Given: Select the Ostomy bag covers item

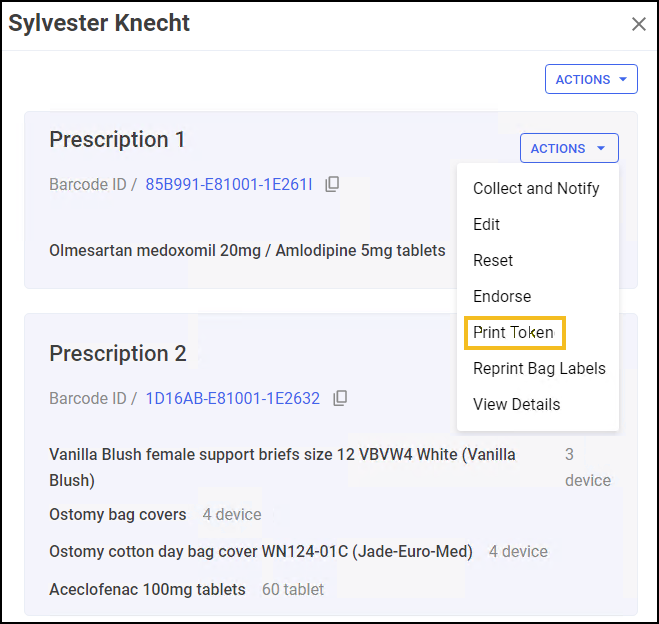Looking at the screenshot, I should point(118,514).
